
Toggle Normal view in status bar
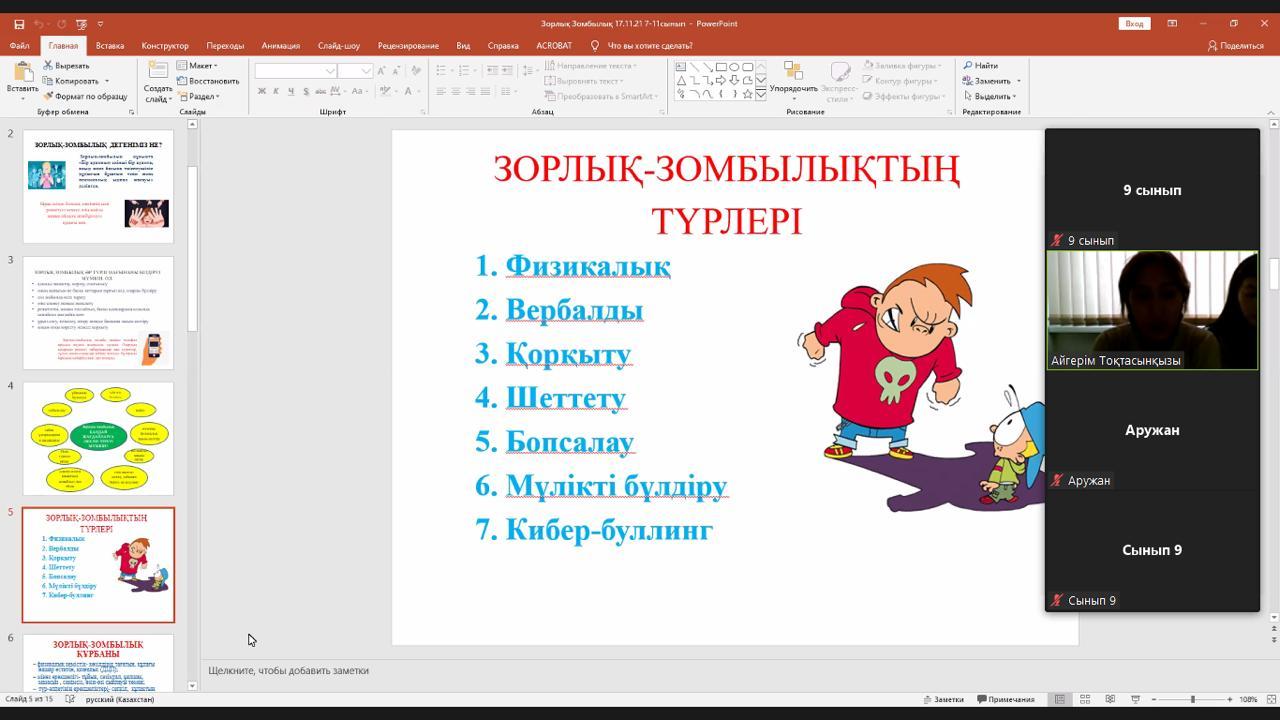(1060, 699)
